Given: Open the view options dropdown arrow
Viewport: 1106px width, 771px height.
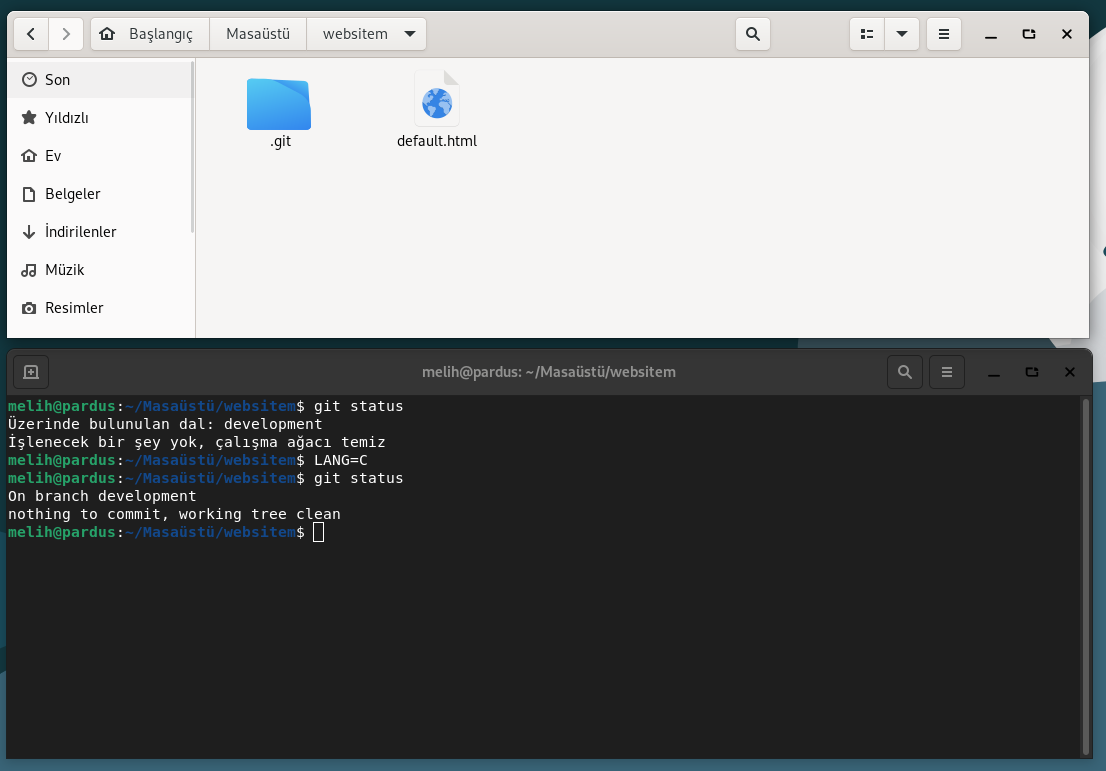Looking at the screenshot, I should [x=901, y=34].
